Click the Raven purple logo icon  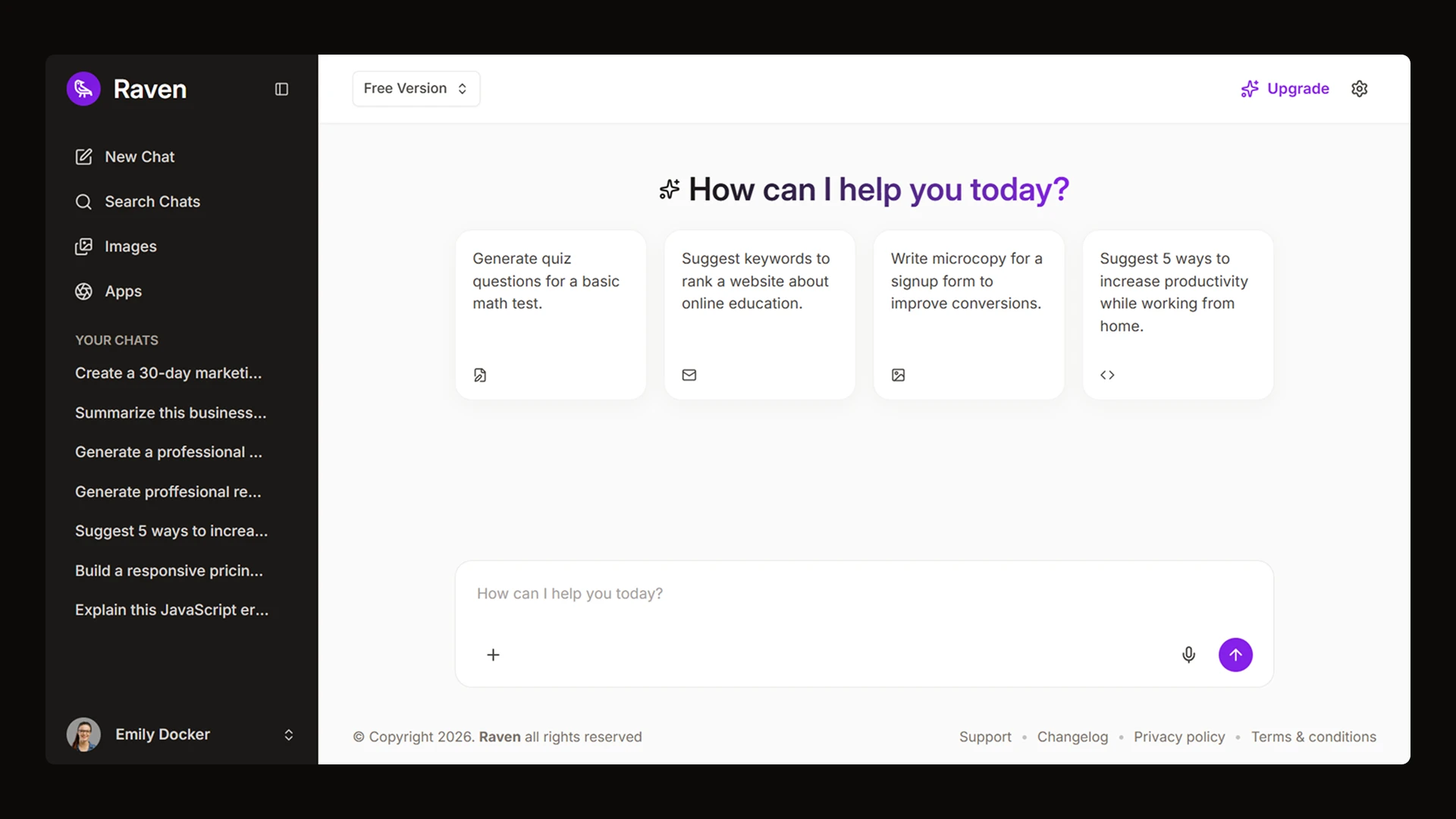pyautogui.click(x=83, y=89)
